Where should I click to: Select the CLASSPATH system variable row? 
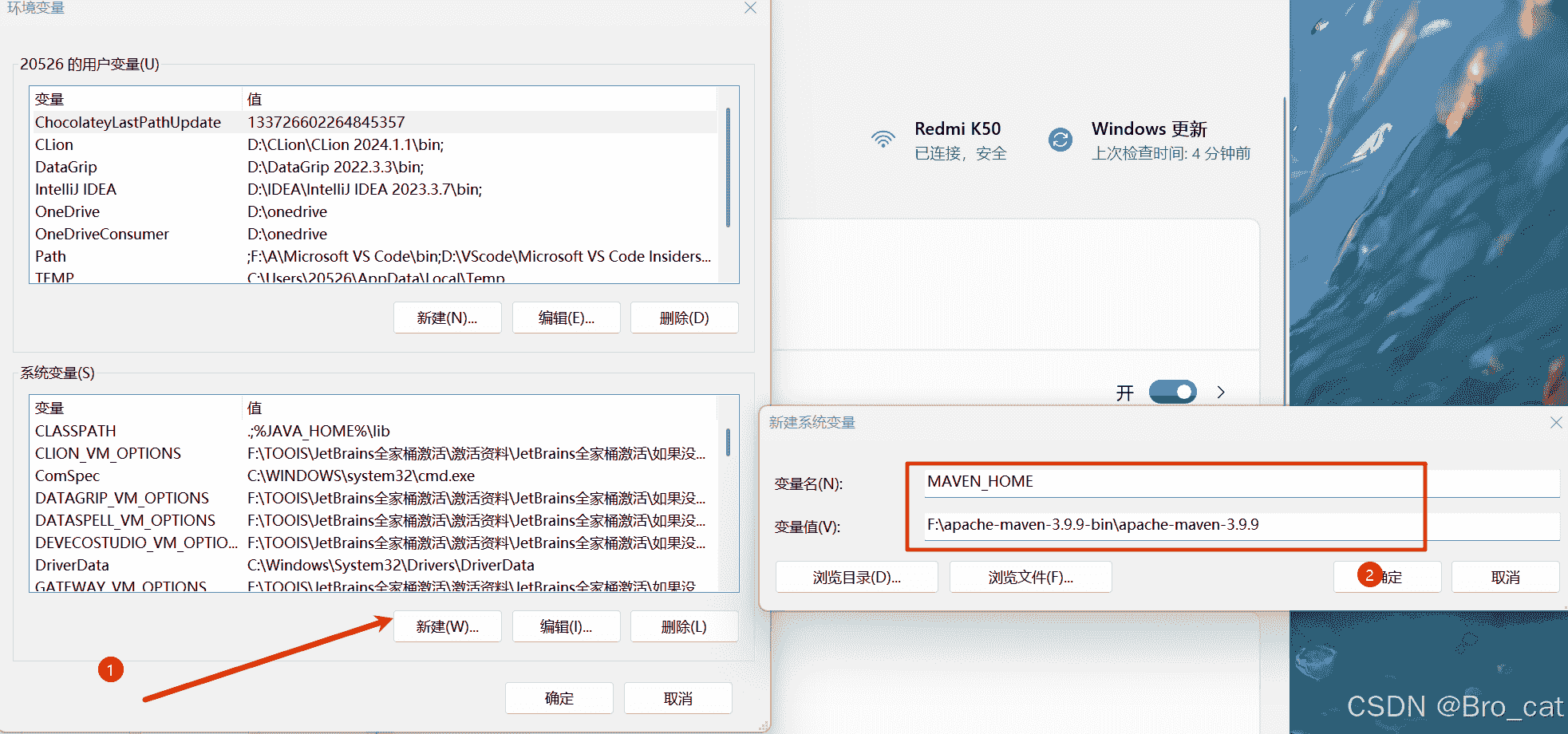373,431
